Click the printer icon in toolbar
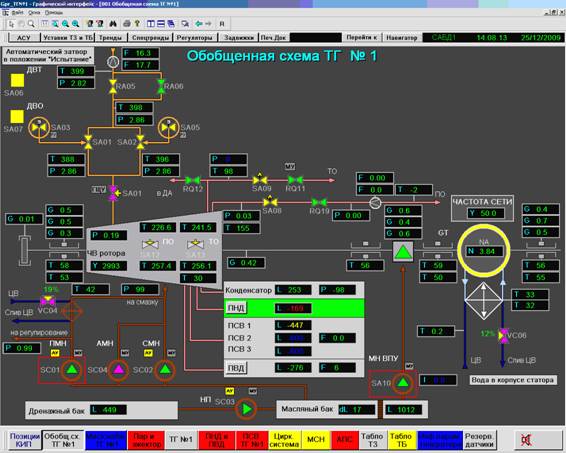 pyautogui.click(x=127, y=24)
